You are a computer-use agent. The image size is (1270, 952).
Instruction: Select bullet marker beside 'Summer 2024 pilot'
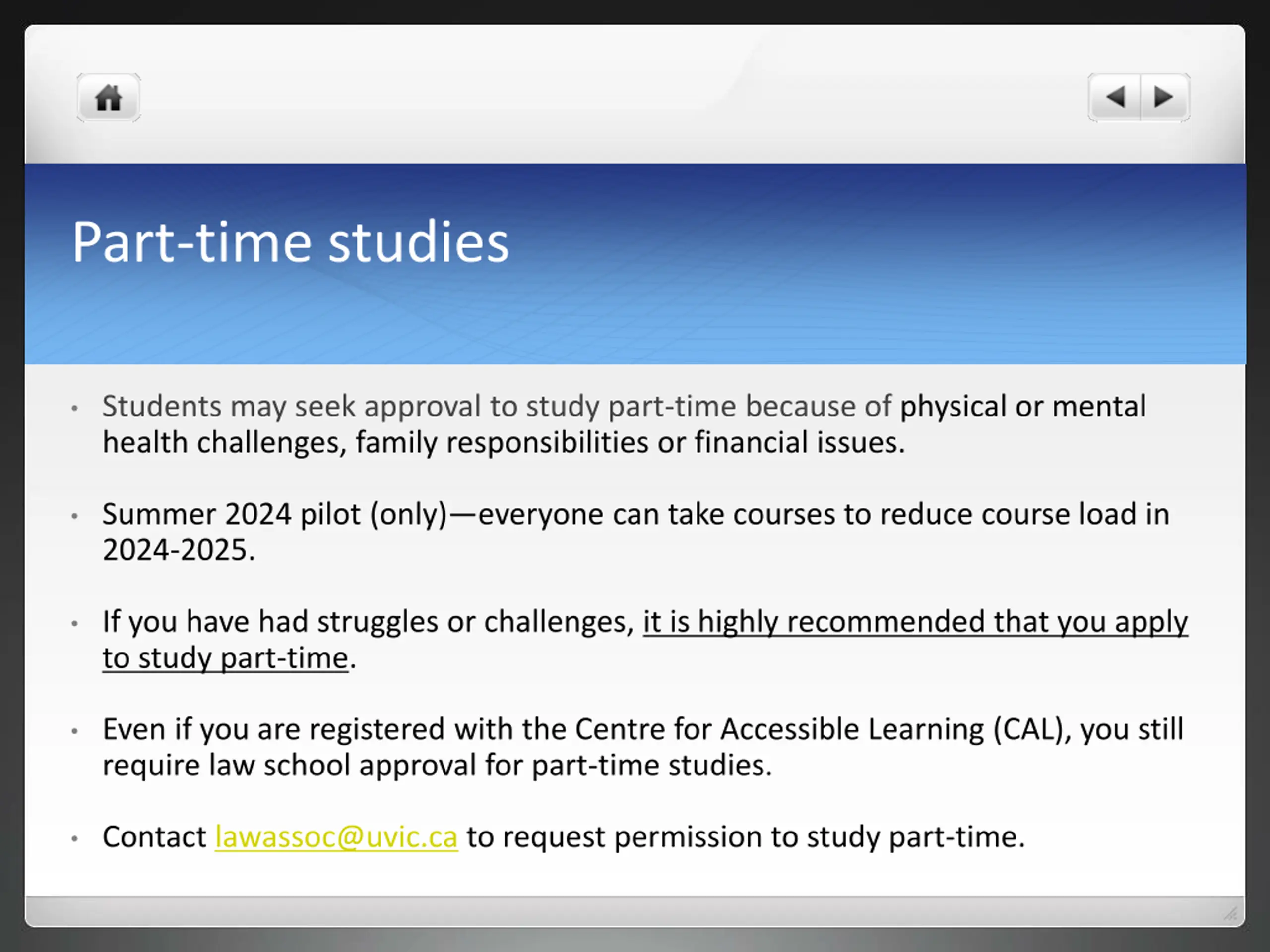[74, 515]
